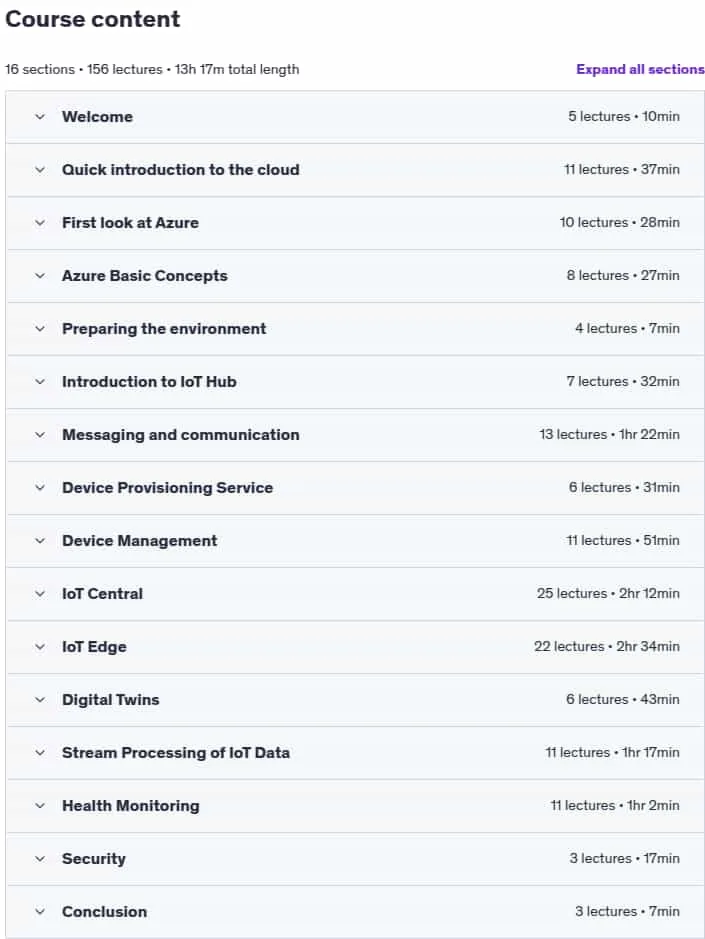Expand the Device Management chevron
Image resolution: width=705 pixels, height=939 pixels.
pos(40,541)
